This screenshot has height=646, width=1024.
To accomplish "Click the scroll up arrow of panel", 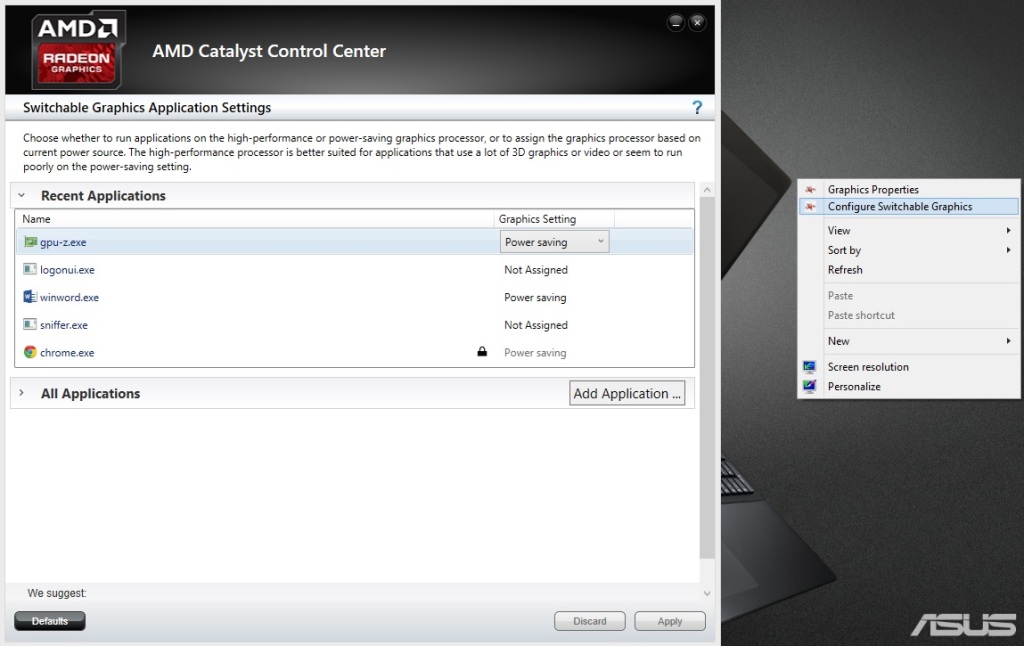I will click(x=707, y=189).
